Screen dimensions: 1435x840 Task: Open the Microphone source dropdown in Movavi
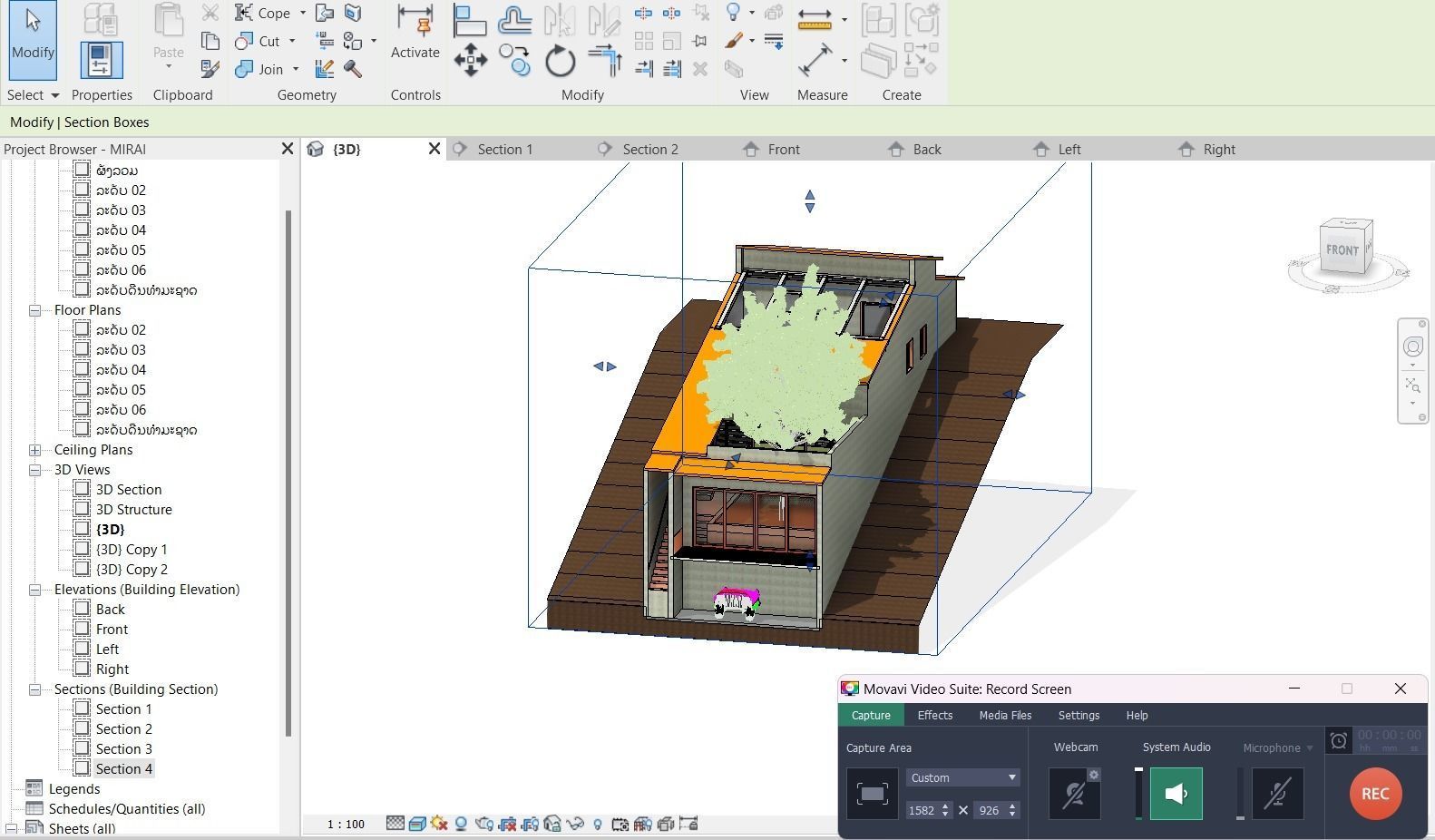click(1309, 748)
